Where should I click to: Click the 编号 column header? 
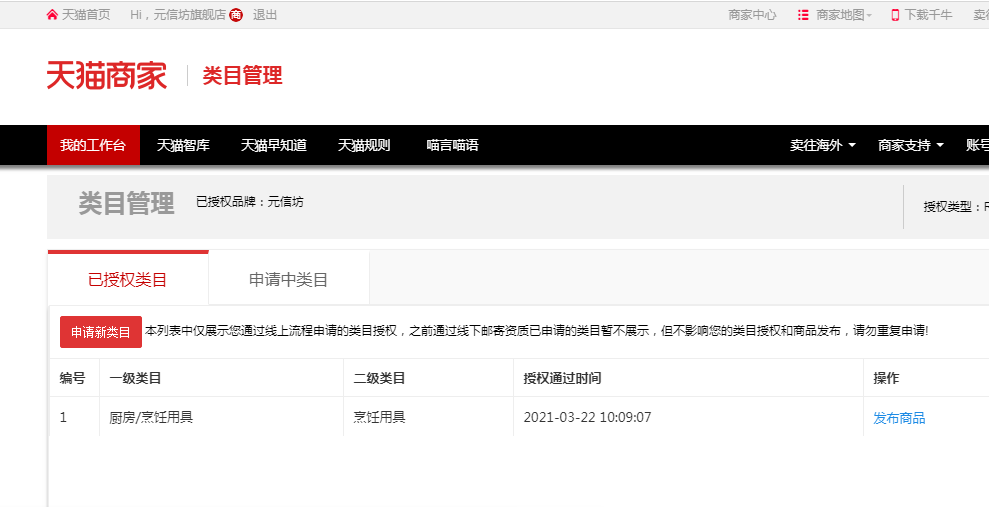(73, 378)
